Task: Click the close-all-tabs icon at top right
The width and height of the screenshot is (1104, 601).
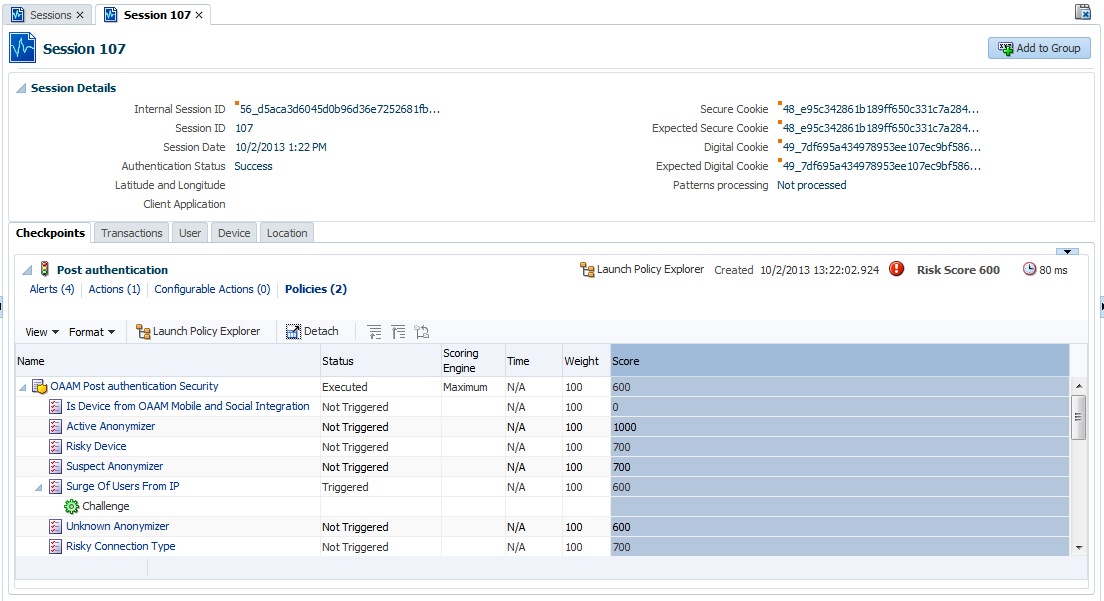Action: tap(1082, 11)
